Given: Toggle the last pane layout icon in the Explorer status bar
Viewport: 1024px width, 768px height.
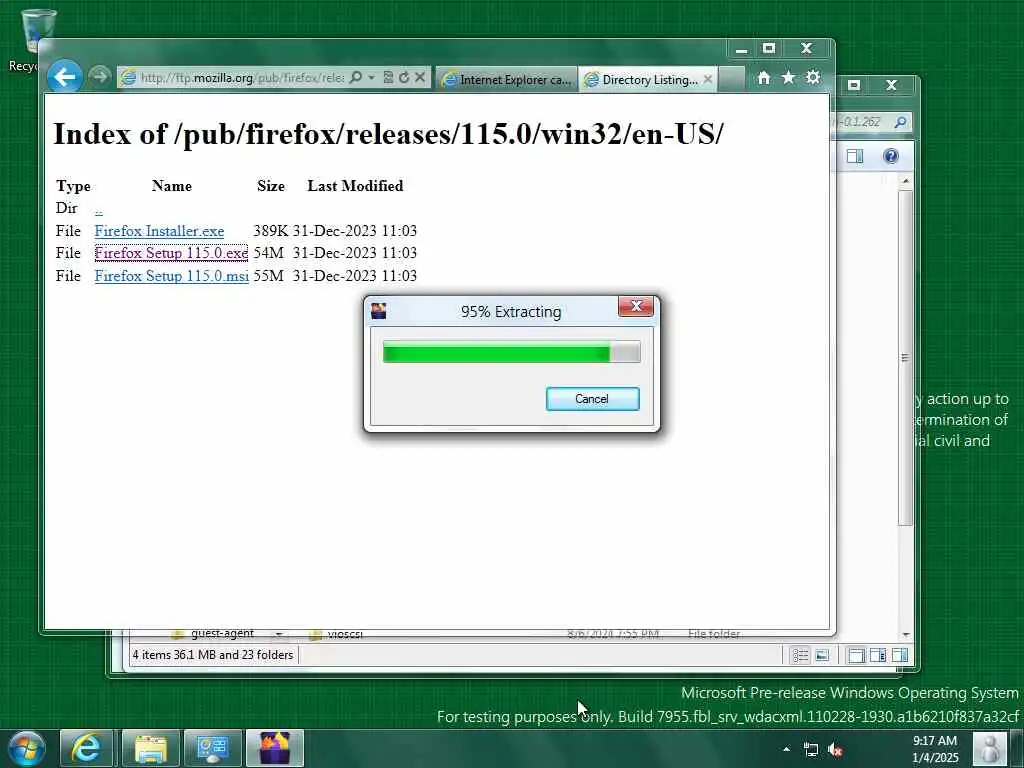Looking at the screenshot, I should (900, 655).
